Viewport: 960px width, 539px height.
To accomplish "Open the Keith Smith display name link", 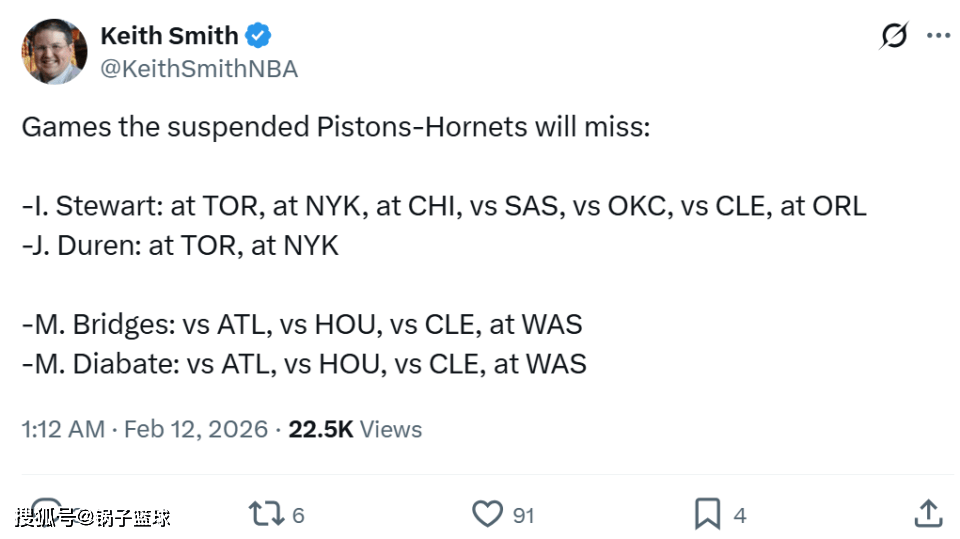I will [169, 36].
